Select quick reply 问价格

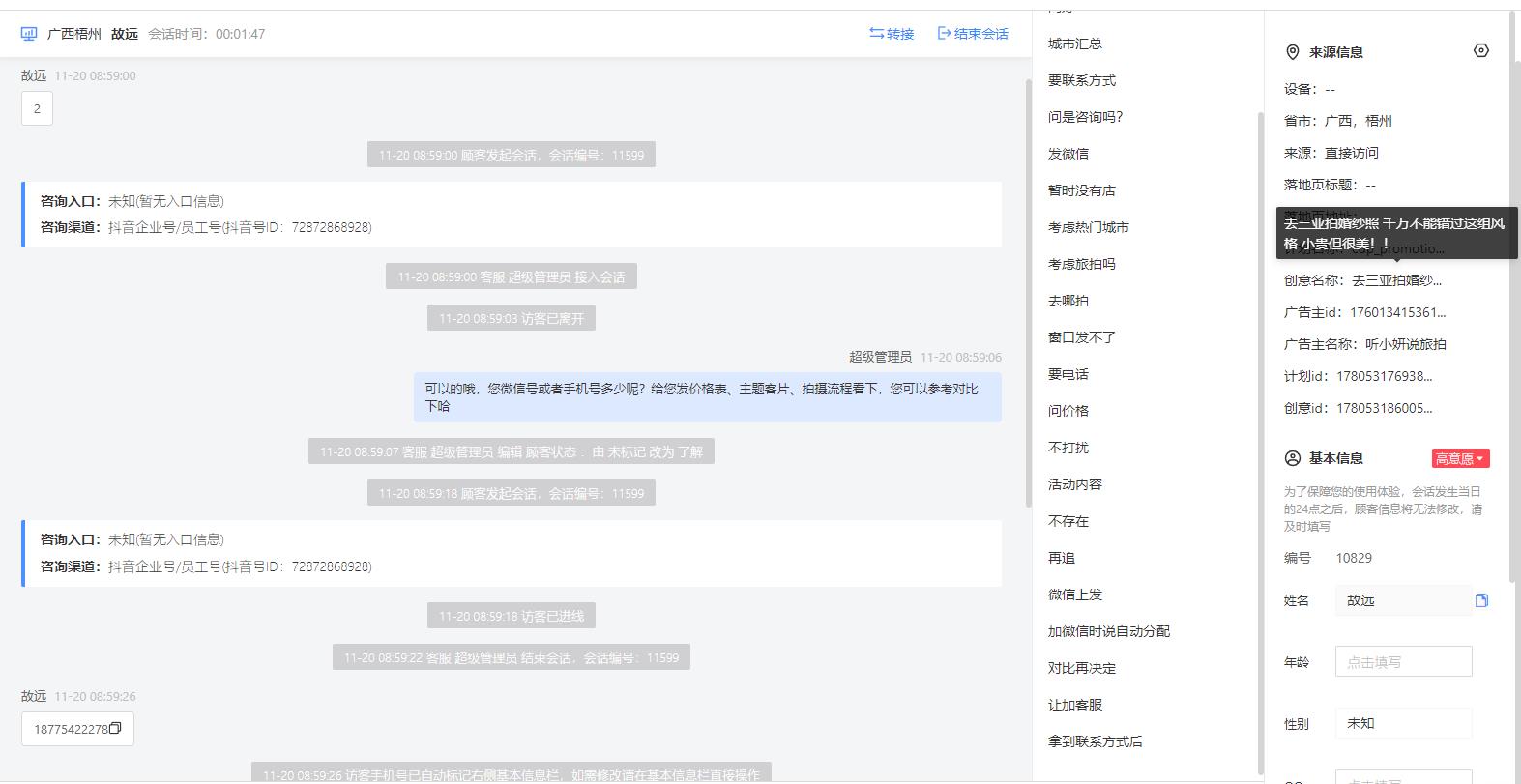pyautogui.click(x=1068, y=411)
